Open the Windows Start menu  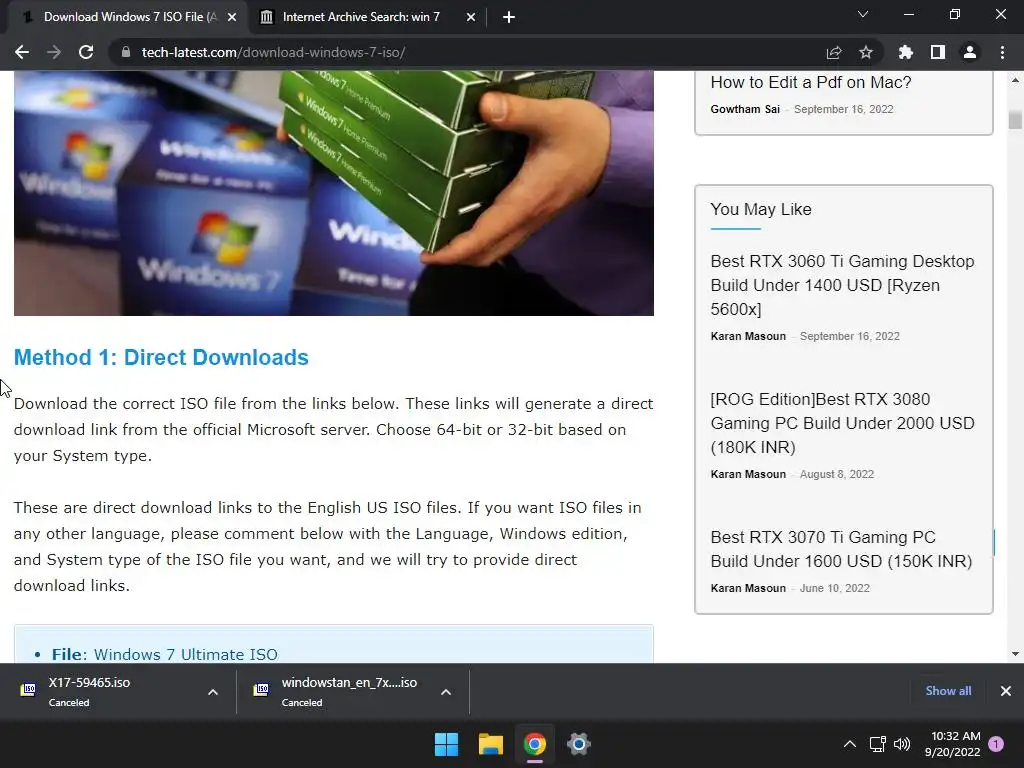(x=447, y=744)
